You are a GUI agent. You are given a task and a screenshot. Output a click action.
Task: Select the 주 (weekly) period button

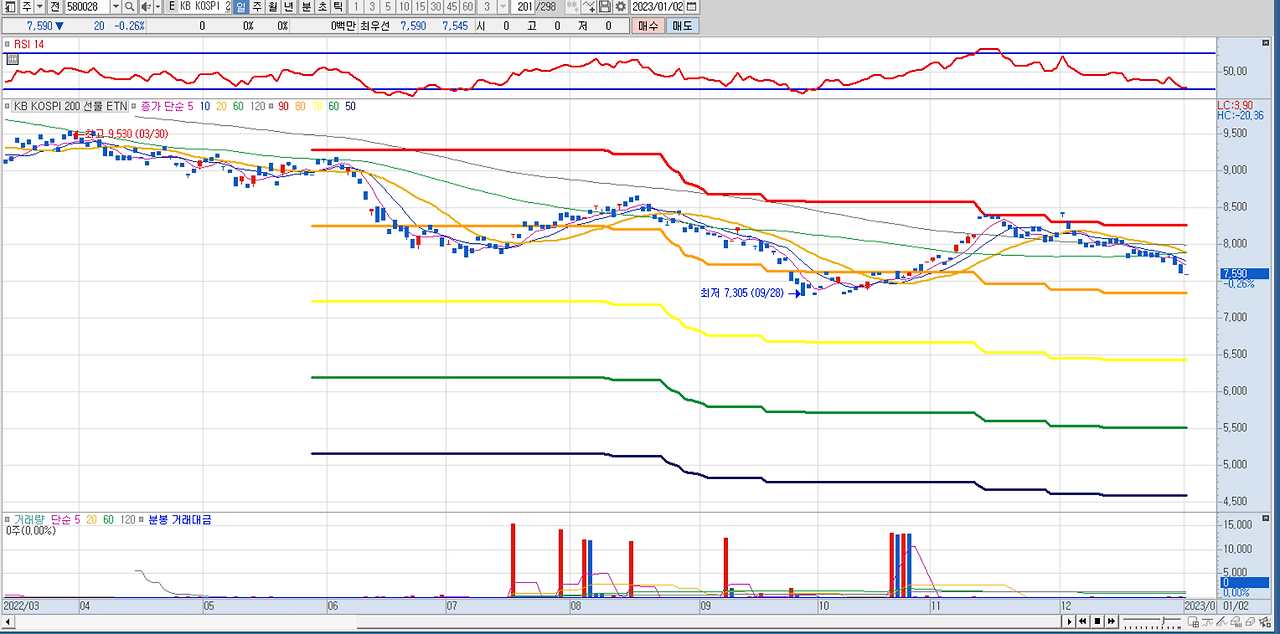[x=257, y=6]
